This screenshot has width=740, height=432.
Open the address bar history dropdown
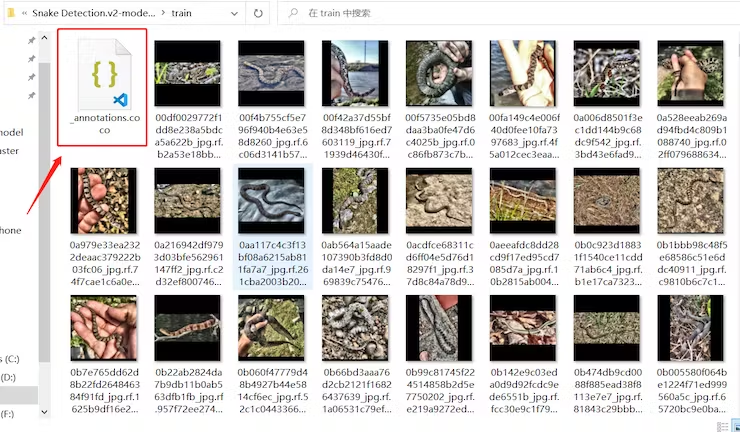click(x=231, y=15)
